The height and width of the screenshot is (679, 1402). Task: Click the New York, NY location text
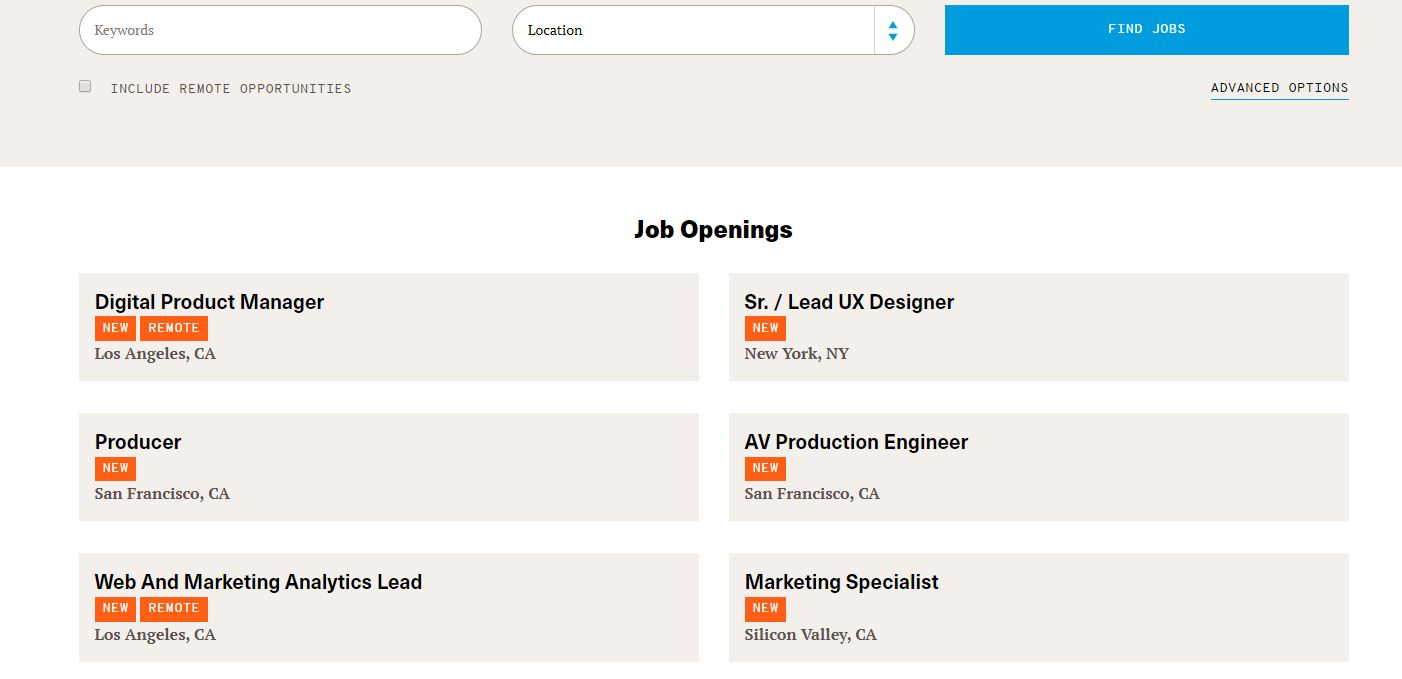pyautogui.click(x=797, y=354)
